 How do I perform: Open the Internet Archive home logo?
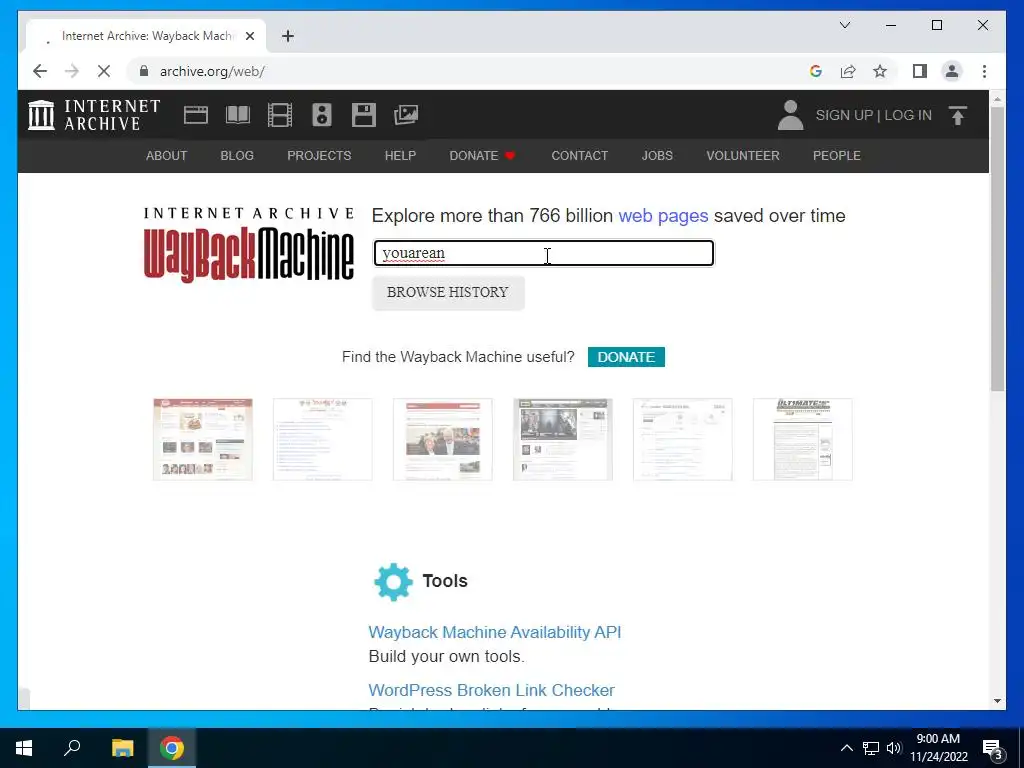(x=94, y=115)
